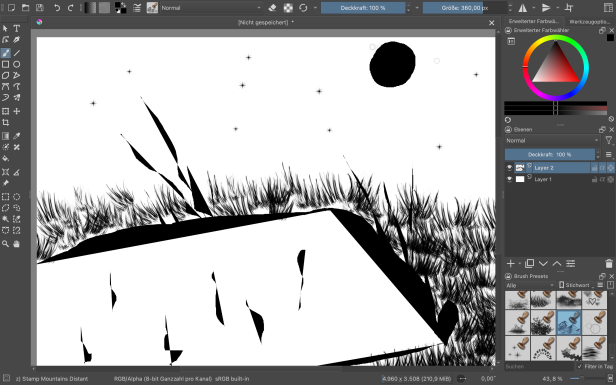Viewport: 616px width, 385px height.
Task: Select the Rectangular Selection tool
Action: [x=6, y=197]
